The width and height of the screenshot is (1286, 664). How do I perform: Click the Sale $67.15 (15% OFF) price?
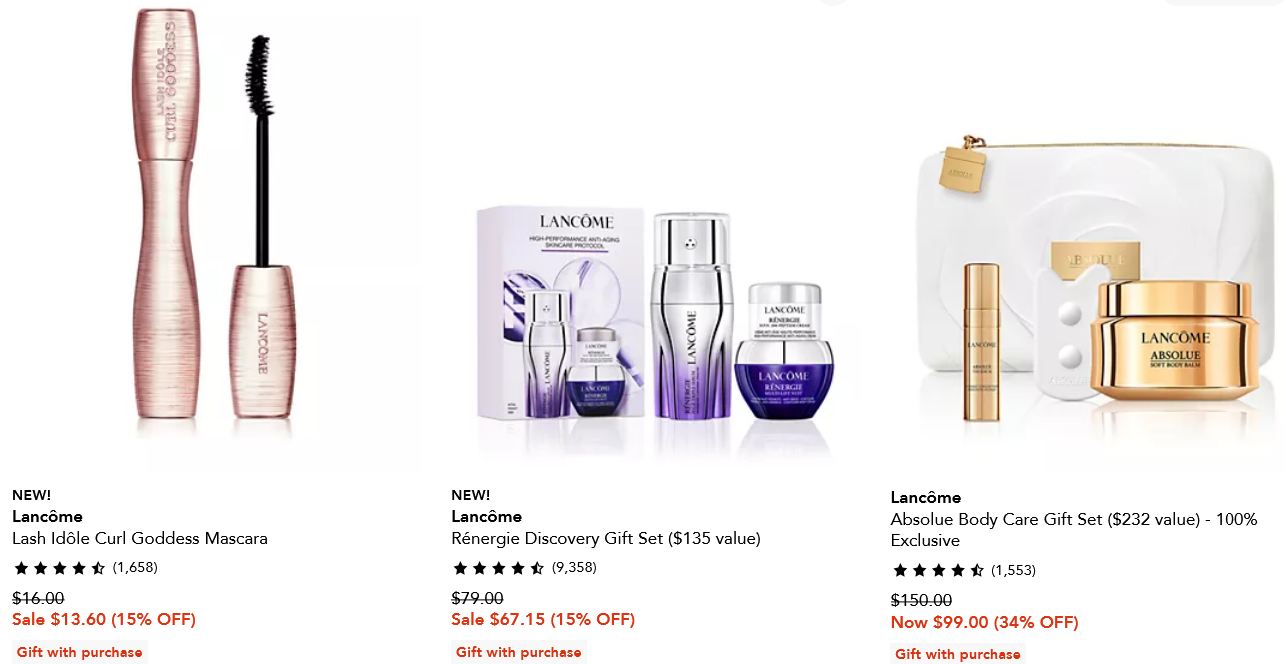click(x=543, y=619)
